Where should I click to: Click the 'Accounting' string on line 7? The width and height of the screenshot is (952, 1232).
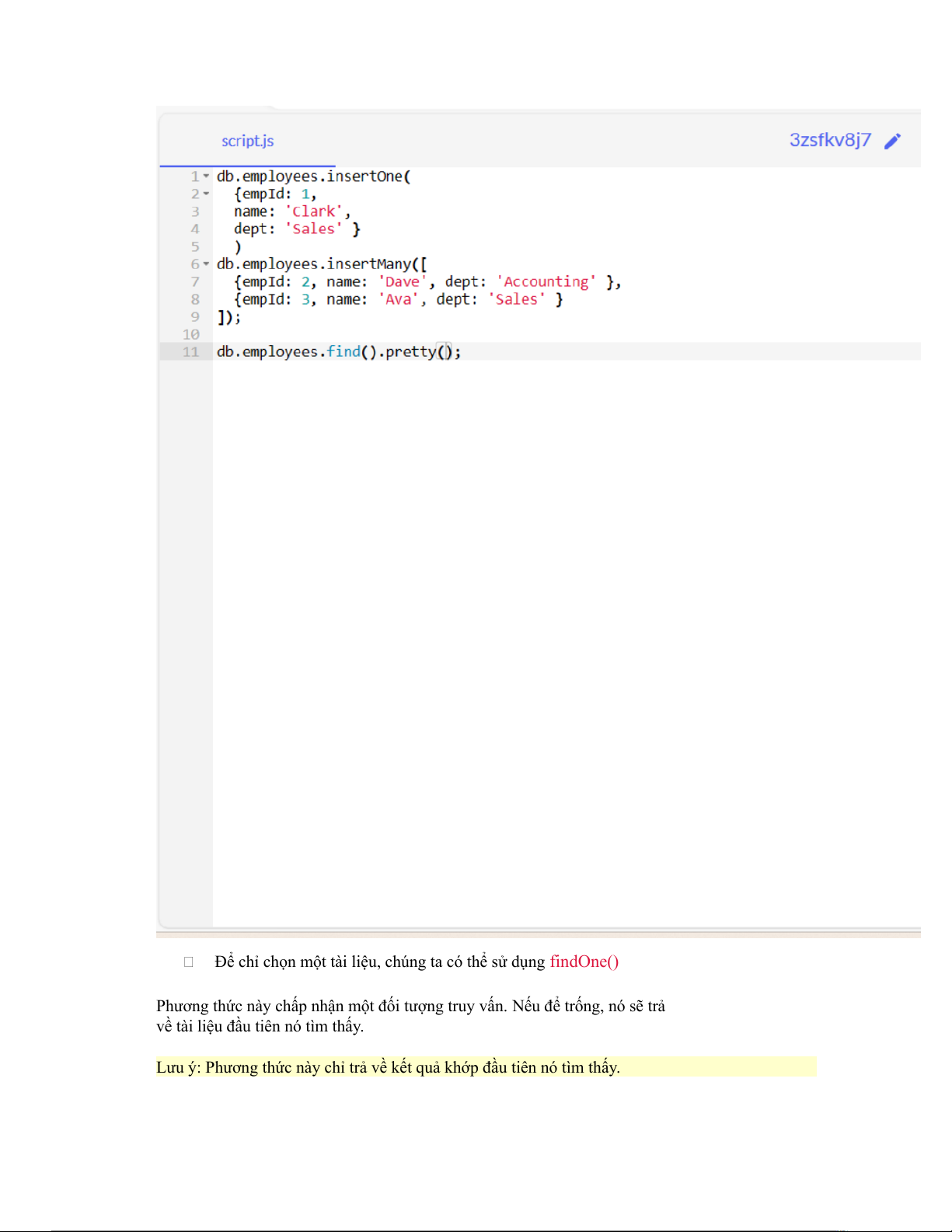point(546,282)
